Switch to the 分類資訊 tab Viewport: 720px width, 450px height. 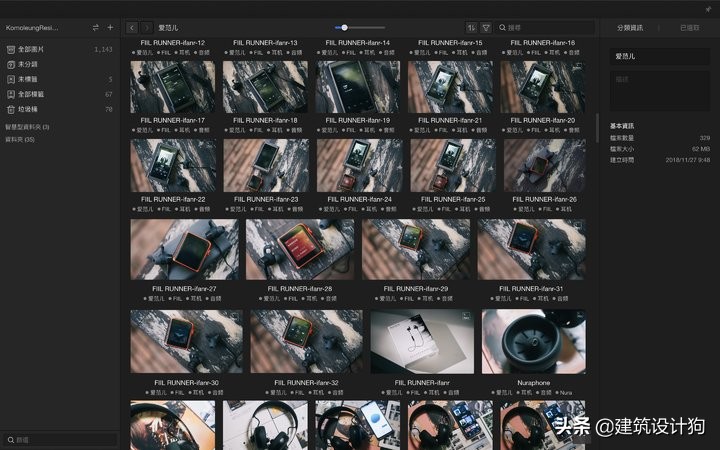tap(630, 28)
